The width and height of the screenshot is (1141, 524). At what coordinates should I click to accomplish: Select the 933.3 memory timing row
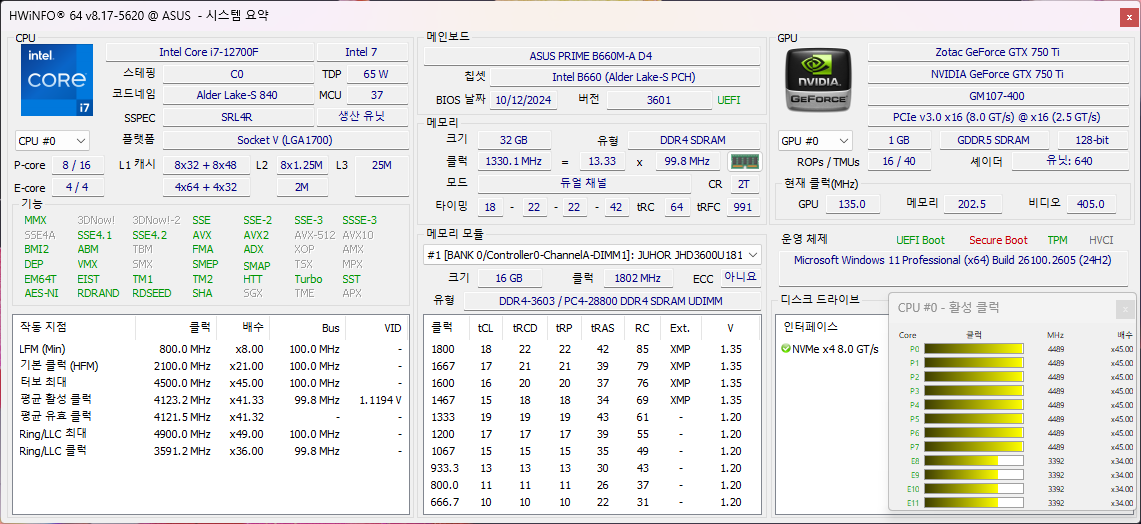click(592, 468)
